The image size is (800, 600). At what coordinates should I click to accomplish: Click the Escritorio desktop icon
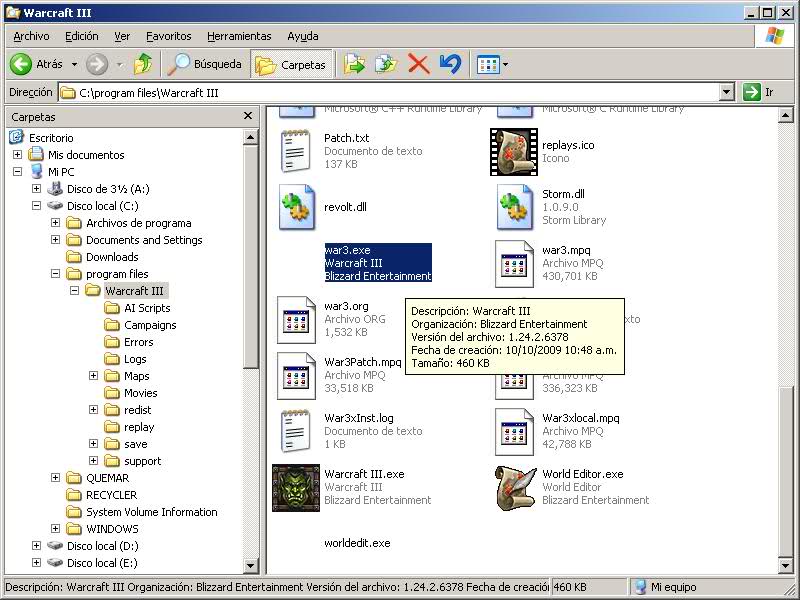tap(16, 137)
